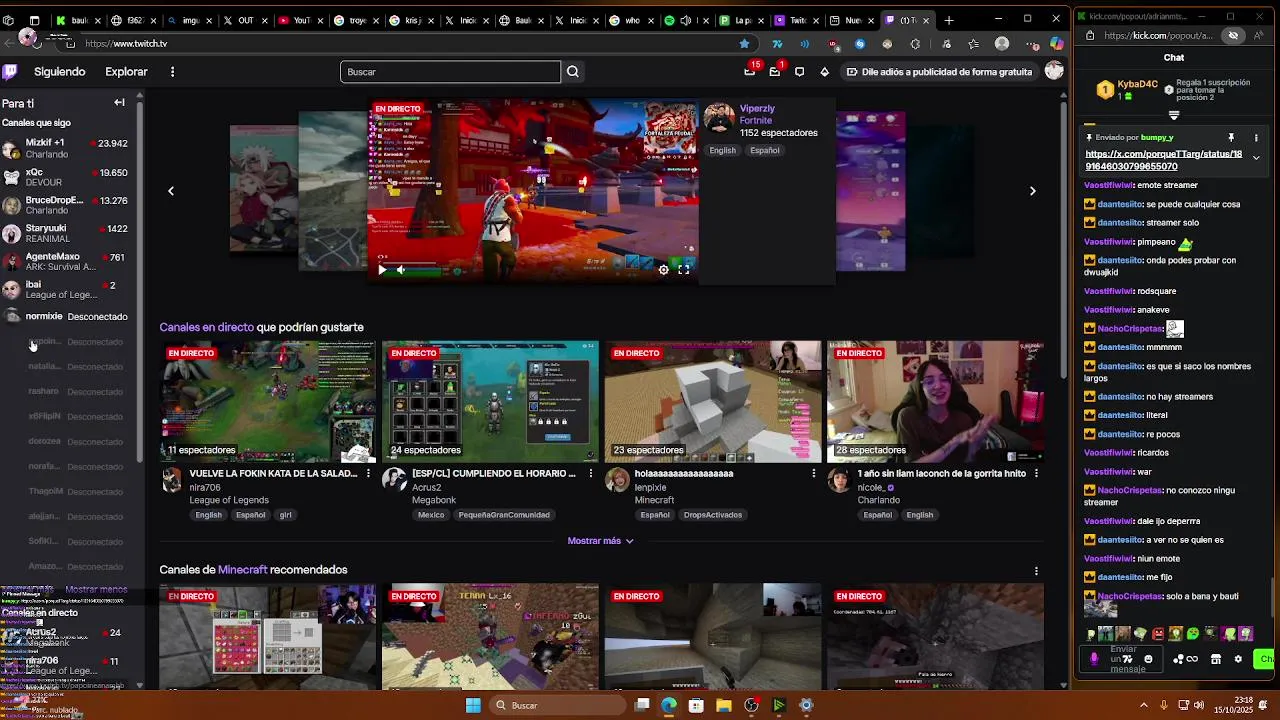The height and width of the screenshot is (720, 1280).
Task: Open pinned message options three dots in Kick chat
Action: click(1256, 138)
